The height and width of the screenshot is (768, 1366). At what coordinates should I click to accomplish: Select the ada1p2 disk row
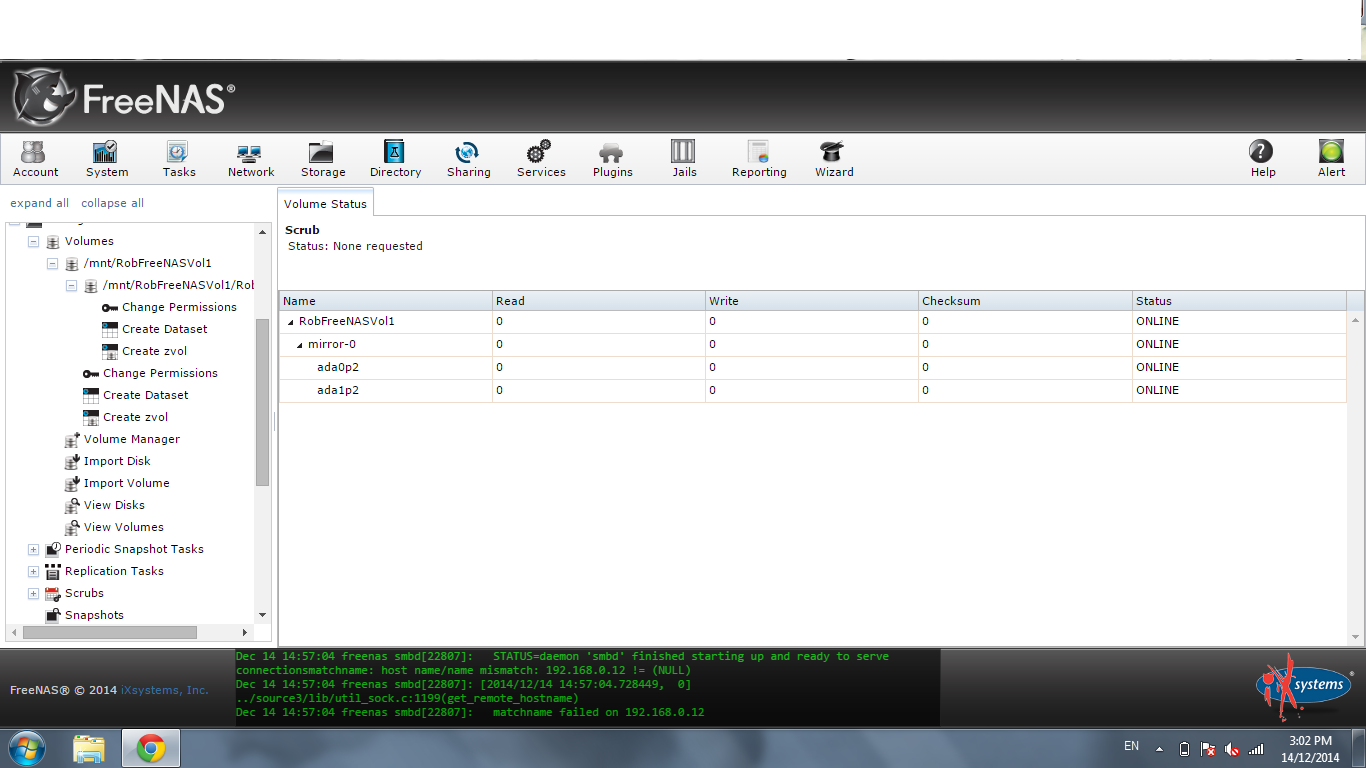813,390
